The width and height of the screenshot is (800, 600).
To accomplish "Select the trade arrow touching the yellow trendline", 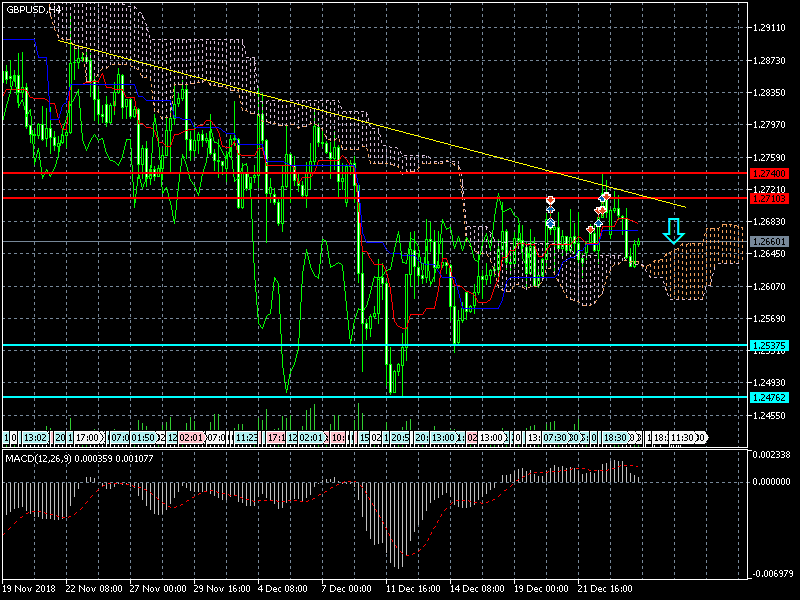I will [605, 197].
